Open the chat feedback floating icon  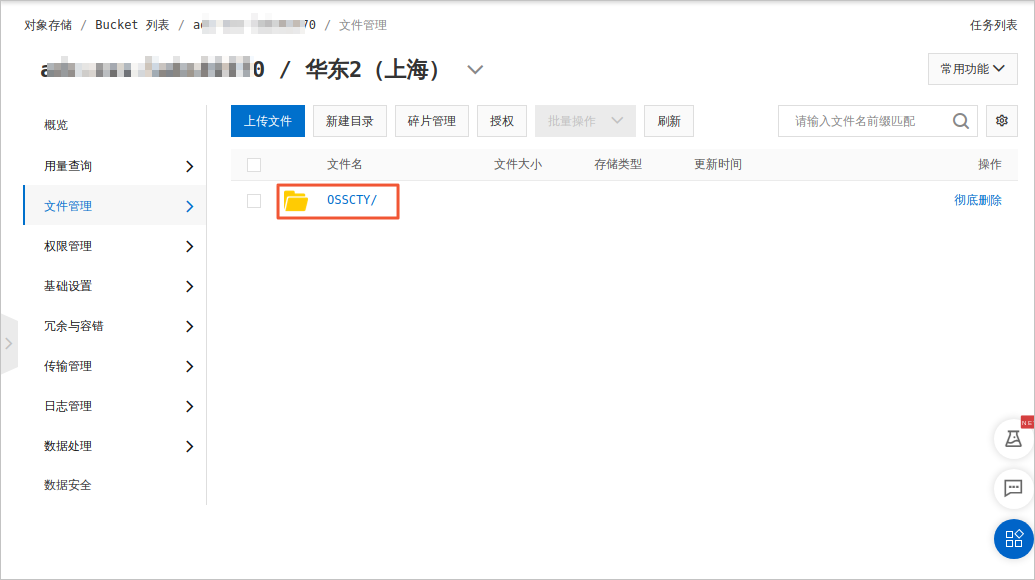click(x=1013, y=489)
